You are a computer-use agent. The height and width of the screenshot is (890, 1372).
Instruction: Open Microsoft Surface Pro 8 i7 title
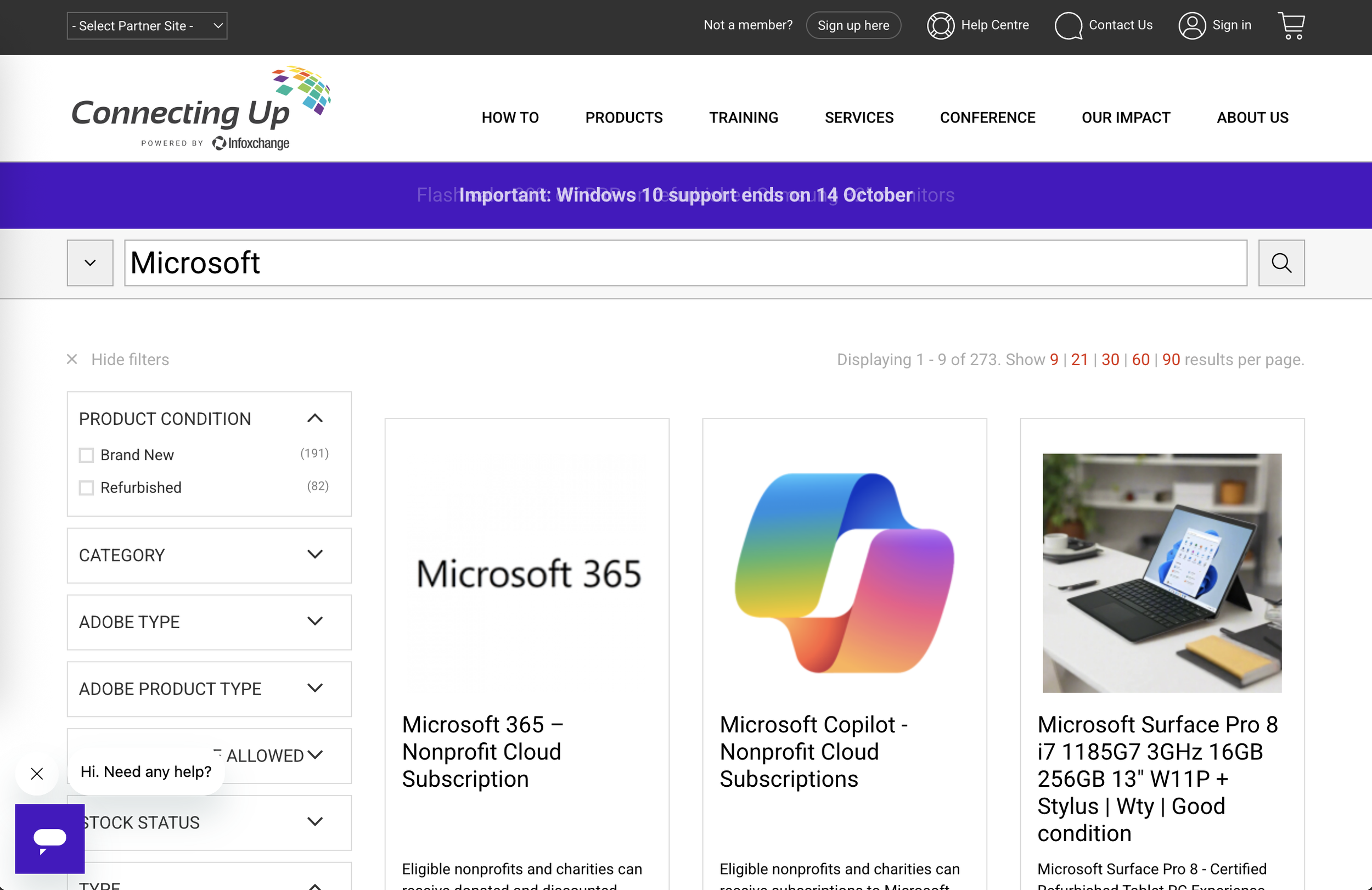(1157, 779)
